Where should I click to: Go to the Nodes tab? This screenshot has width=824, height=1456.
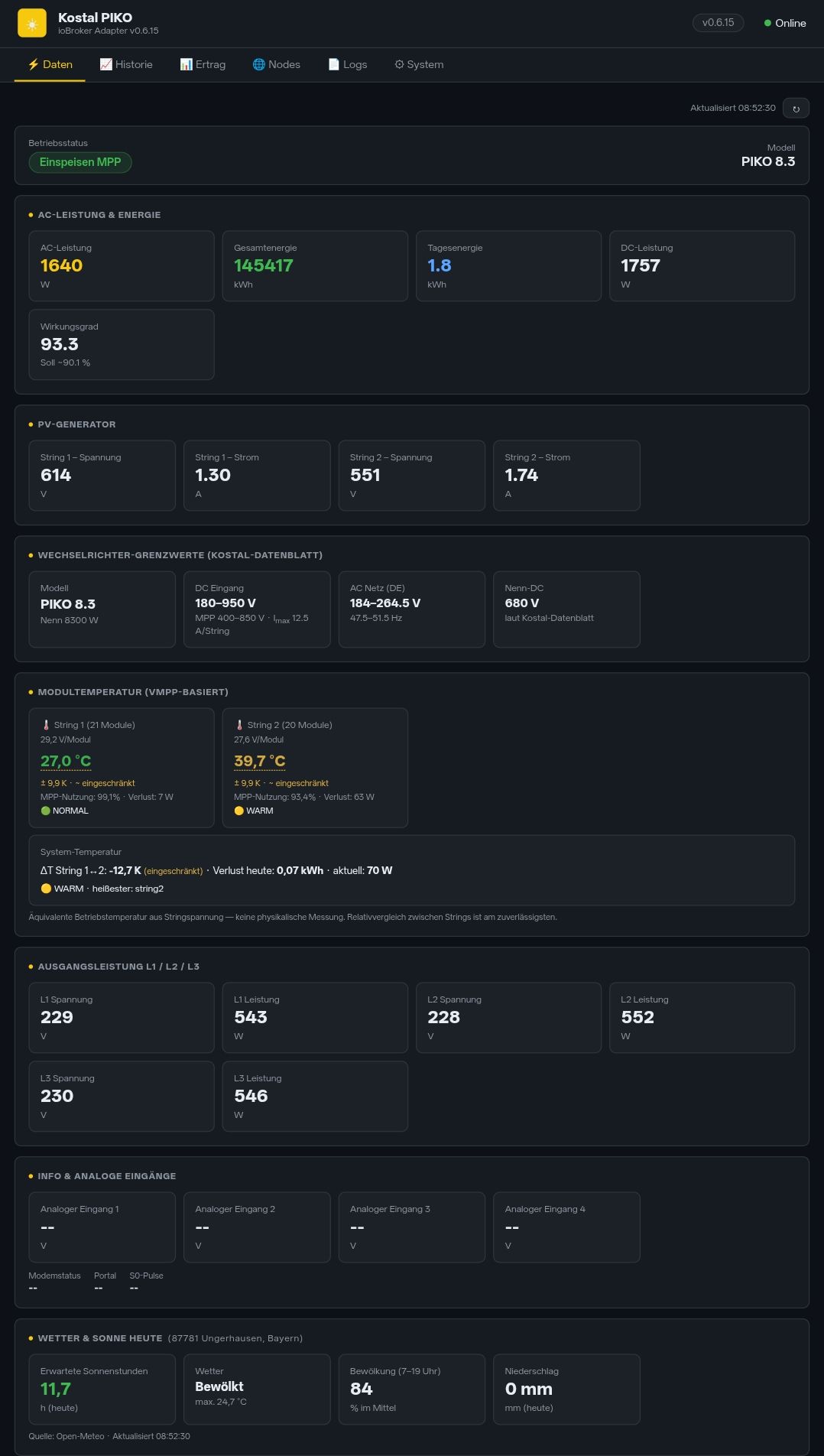coord(276,64)
